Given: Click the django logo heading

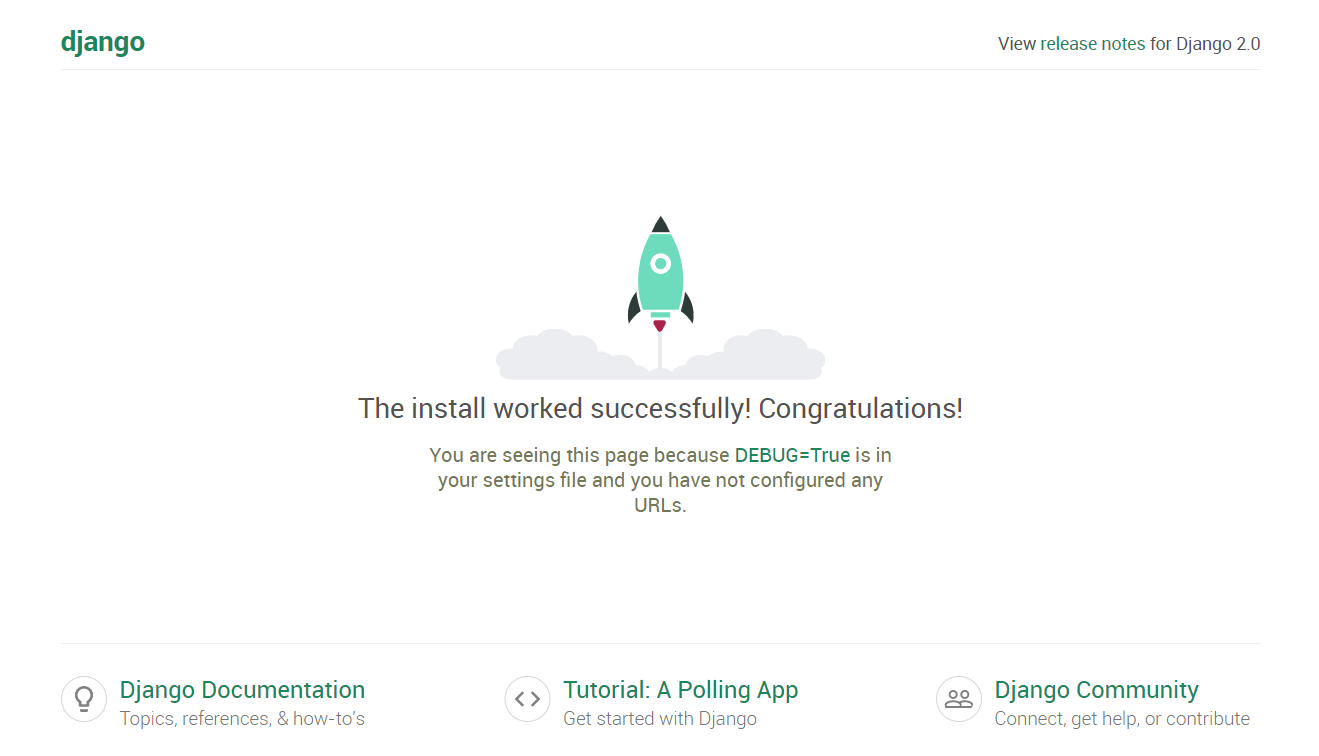Looking at the screenshot, I should (102, 43).
